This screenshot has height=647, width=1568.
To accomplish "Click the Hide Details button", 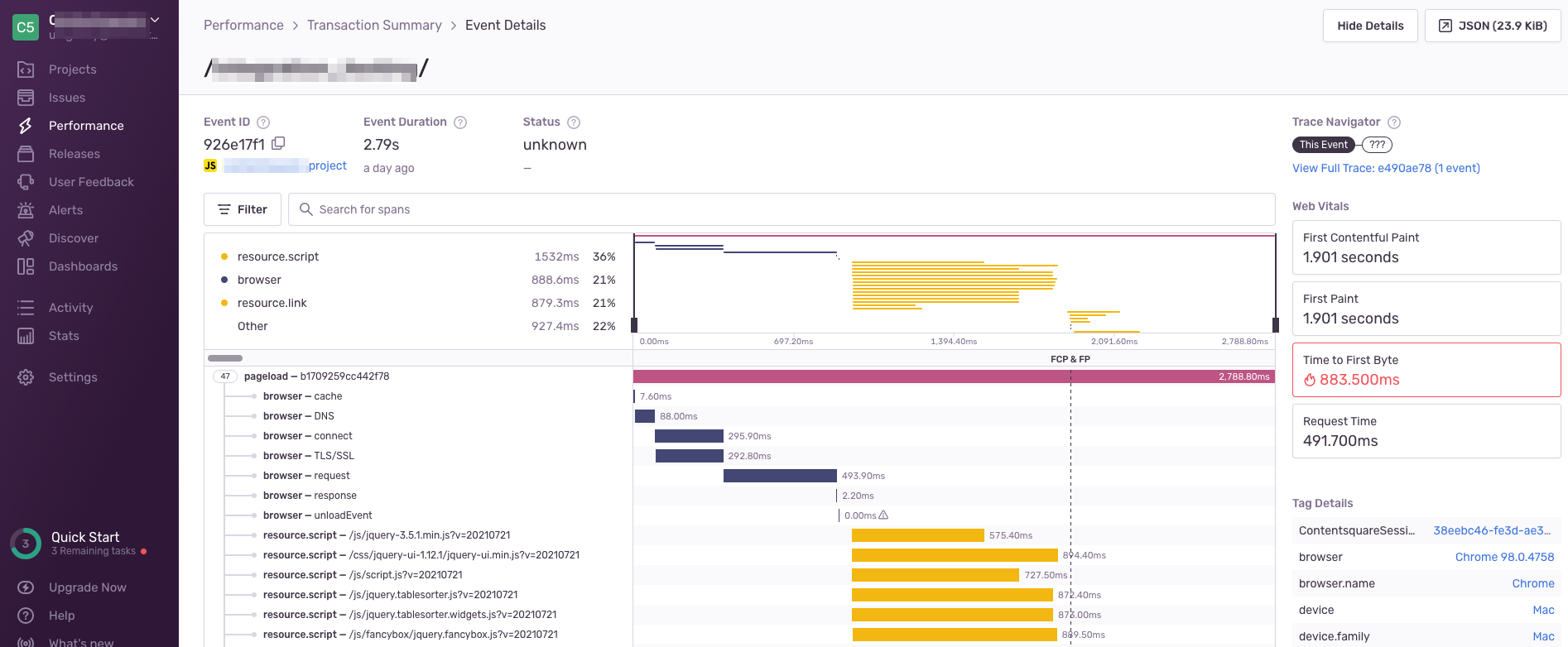I will pos(1370,26).
